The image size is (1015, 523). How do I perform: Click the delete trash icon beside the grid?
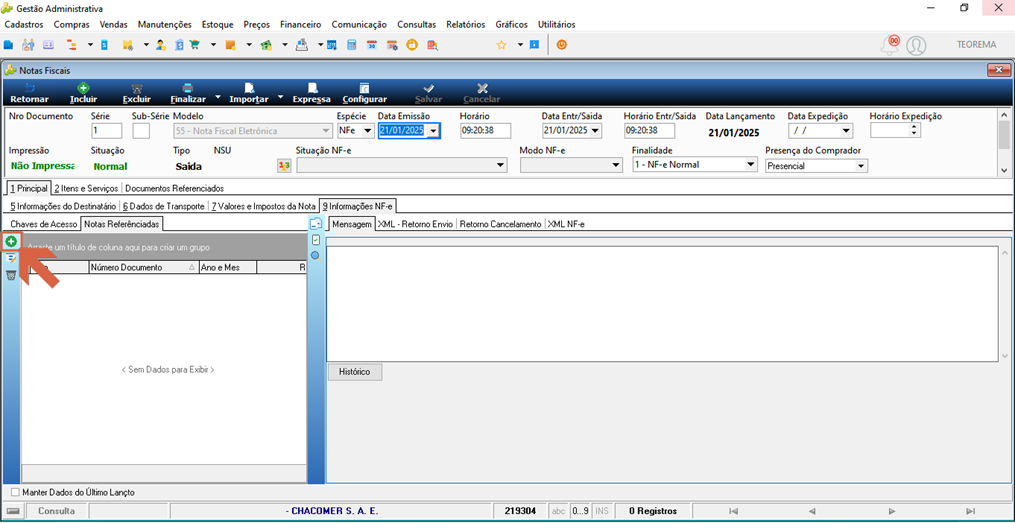click(11, 276)
